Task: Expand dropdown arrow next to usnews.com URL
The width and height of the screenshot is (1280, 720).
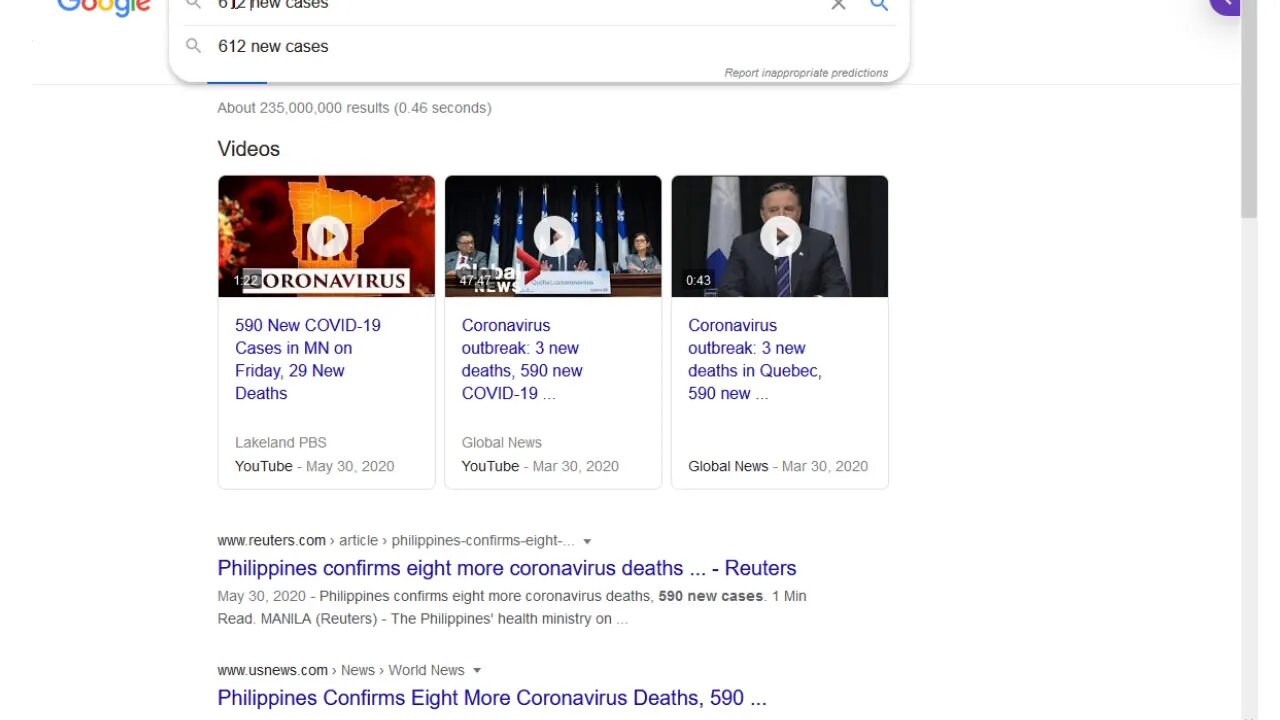Action: click(x=477, y=671)
